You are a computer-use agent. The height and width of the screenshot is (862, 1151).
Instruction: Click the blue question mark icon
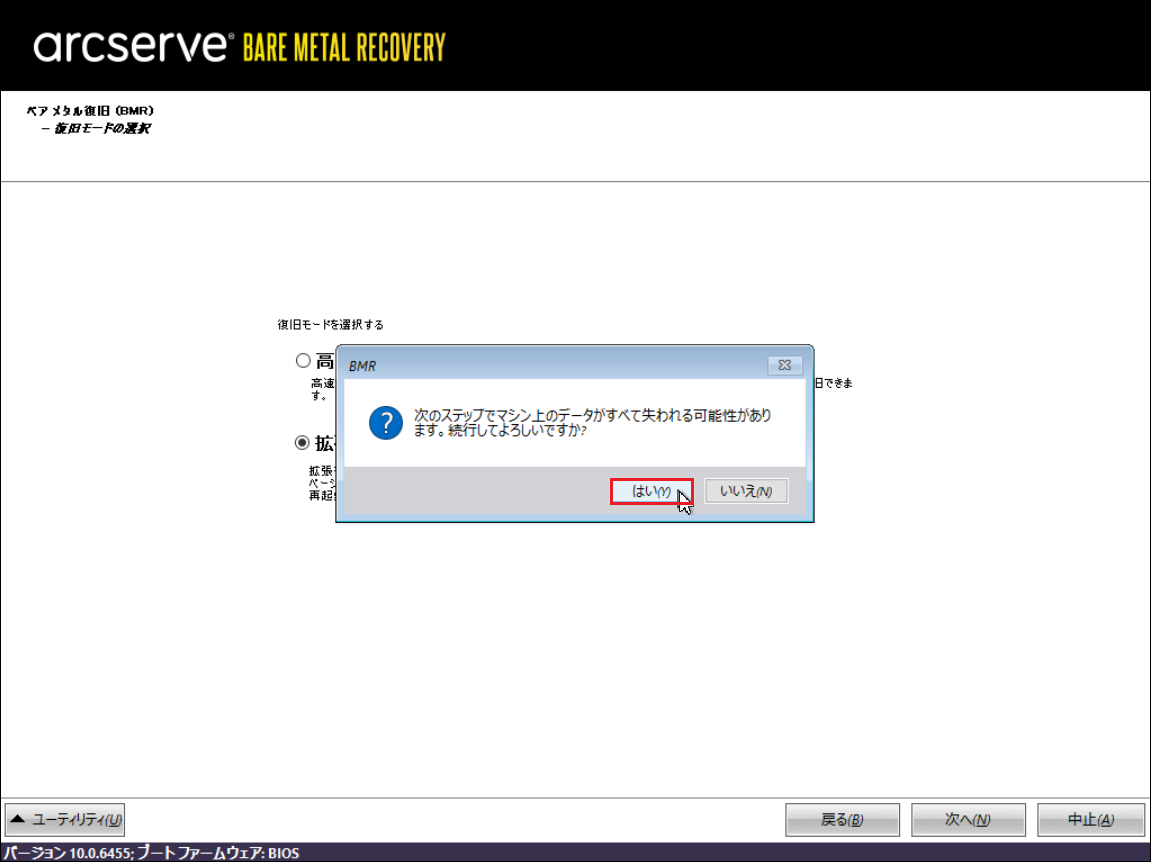(x=385, y=423)
